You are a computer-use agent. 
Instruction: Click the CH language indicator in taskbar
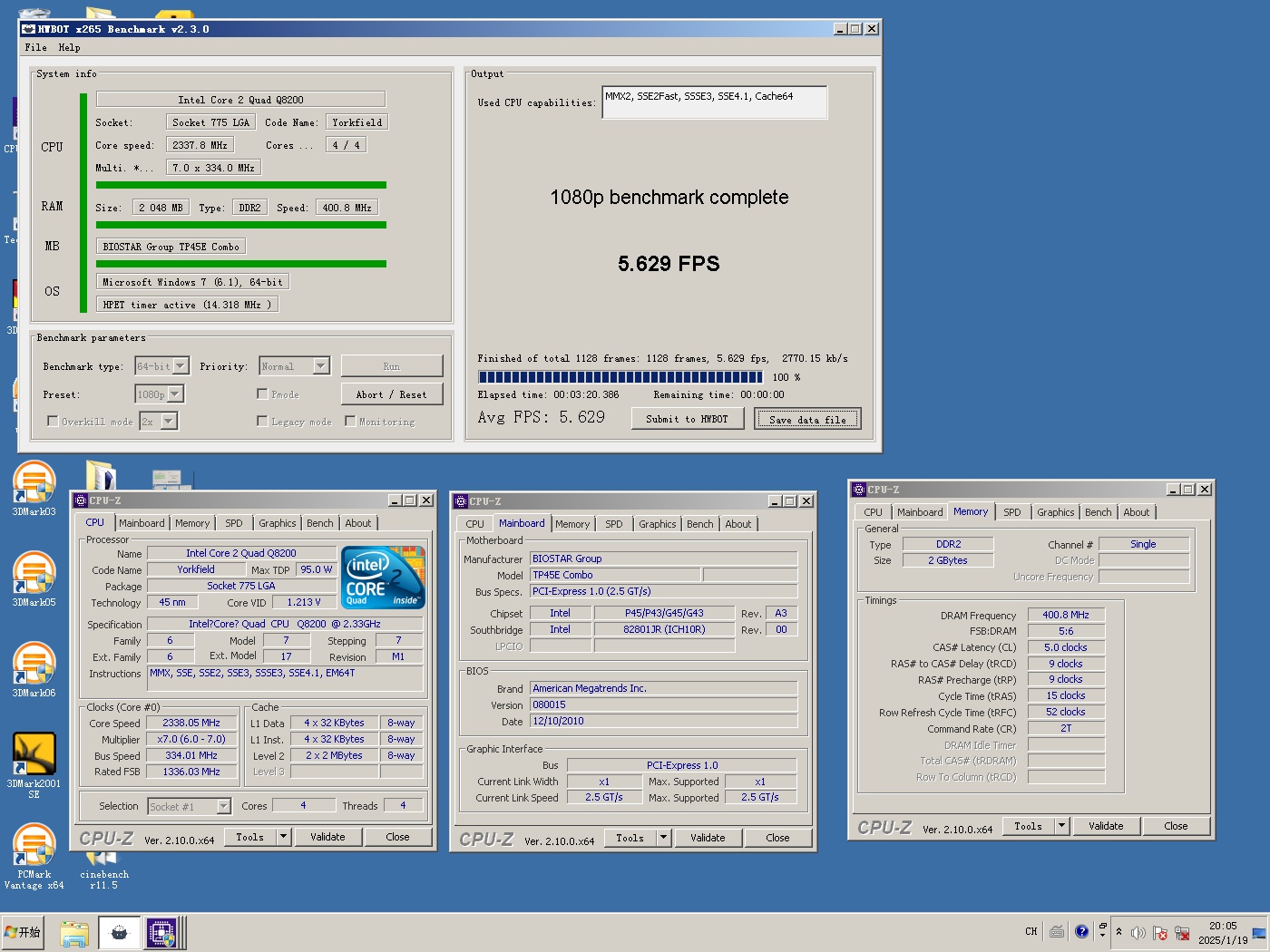(x=1031, y=931)
